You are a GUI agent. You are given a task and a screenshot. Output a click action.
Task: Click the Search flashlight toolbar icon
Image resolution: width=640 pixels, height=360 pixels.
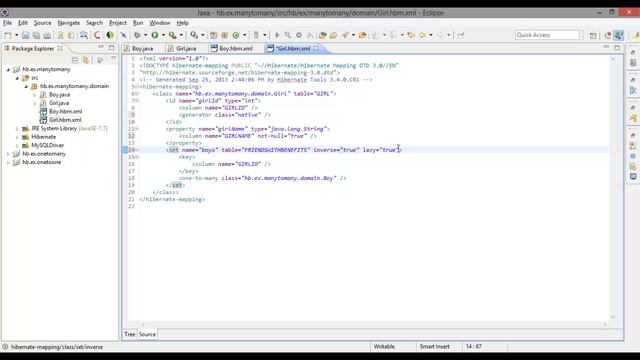point(345,35)
